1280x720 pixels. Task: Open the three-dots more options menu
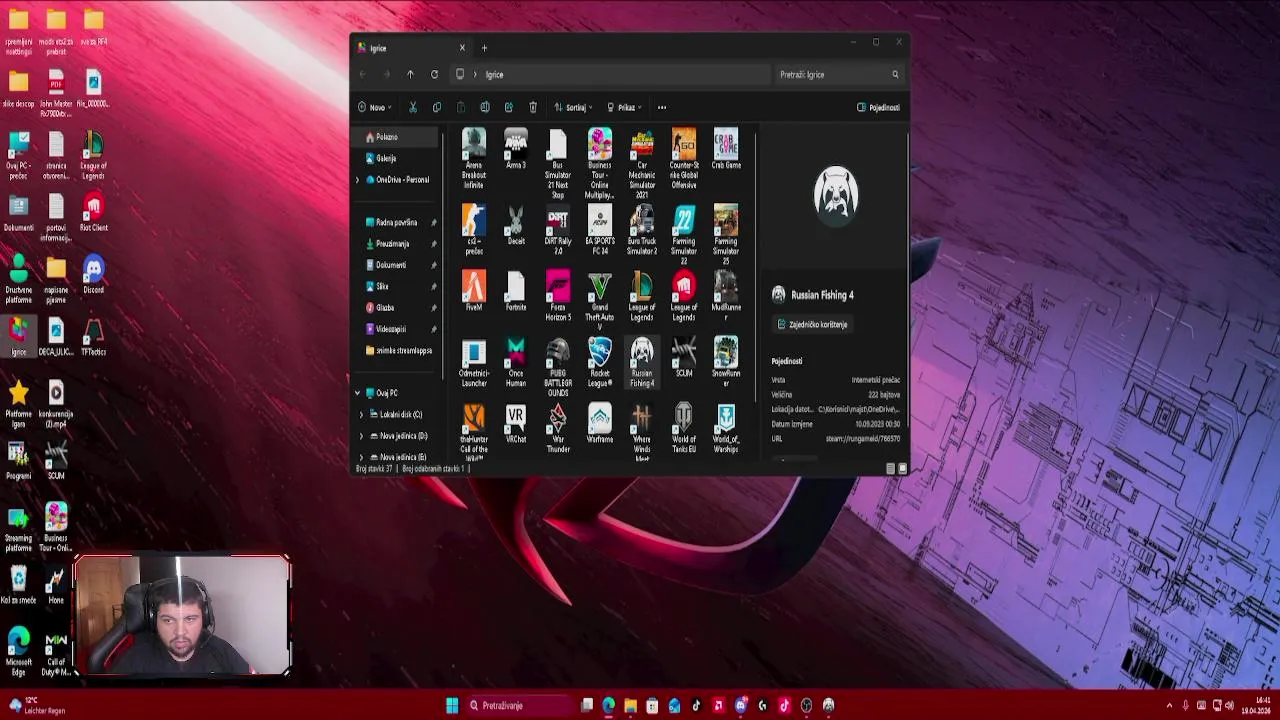(x=662, y=107)
